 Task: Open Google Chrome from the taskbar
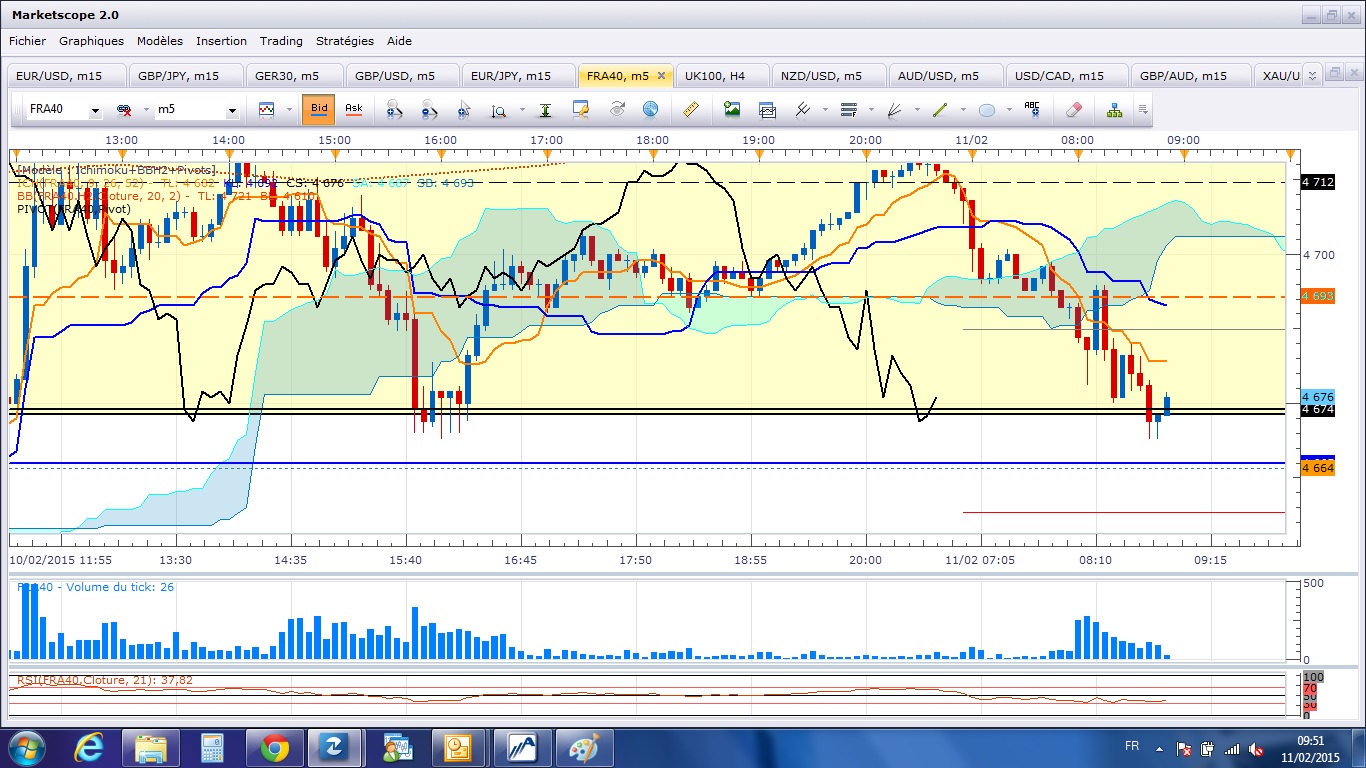coord(274,747)
